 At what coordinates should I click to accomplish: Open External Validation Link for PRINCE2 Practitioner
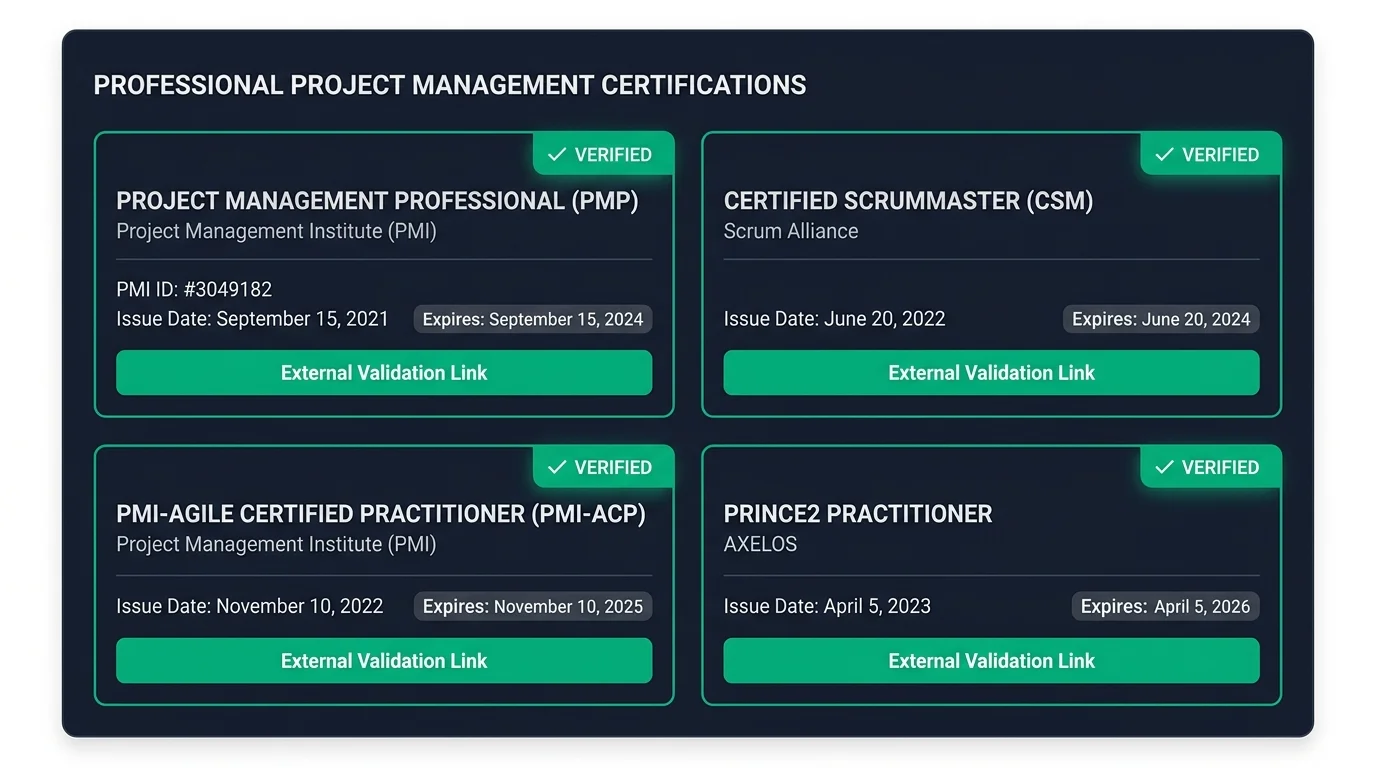click(991, 661)
